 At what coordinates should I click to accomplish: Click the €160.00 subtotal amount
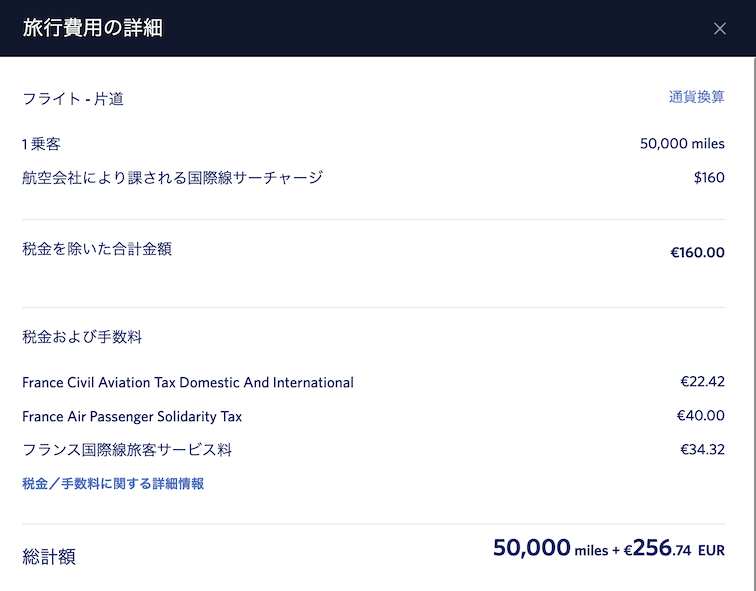(x=697, y=253)
